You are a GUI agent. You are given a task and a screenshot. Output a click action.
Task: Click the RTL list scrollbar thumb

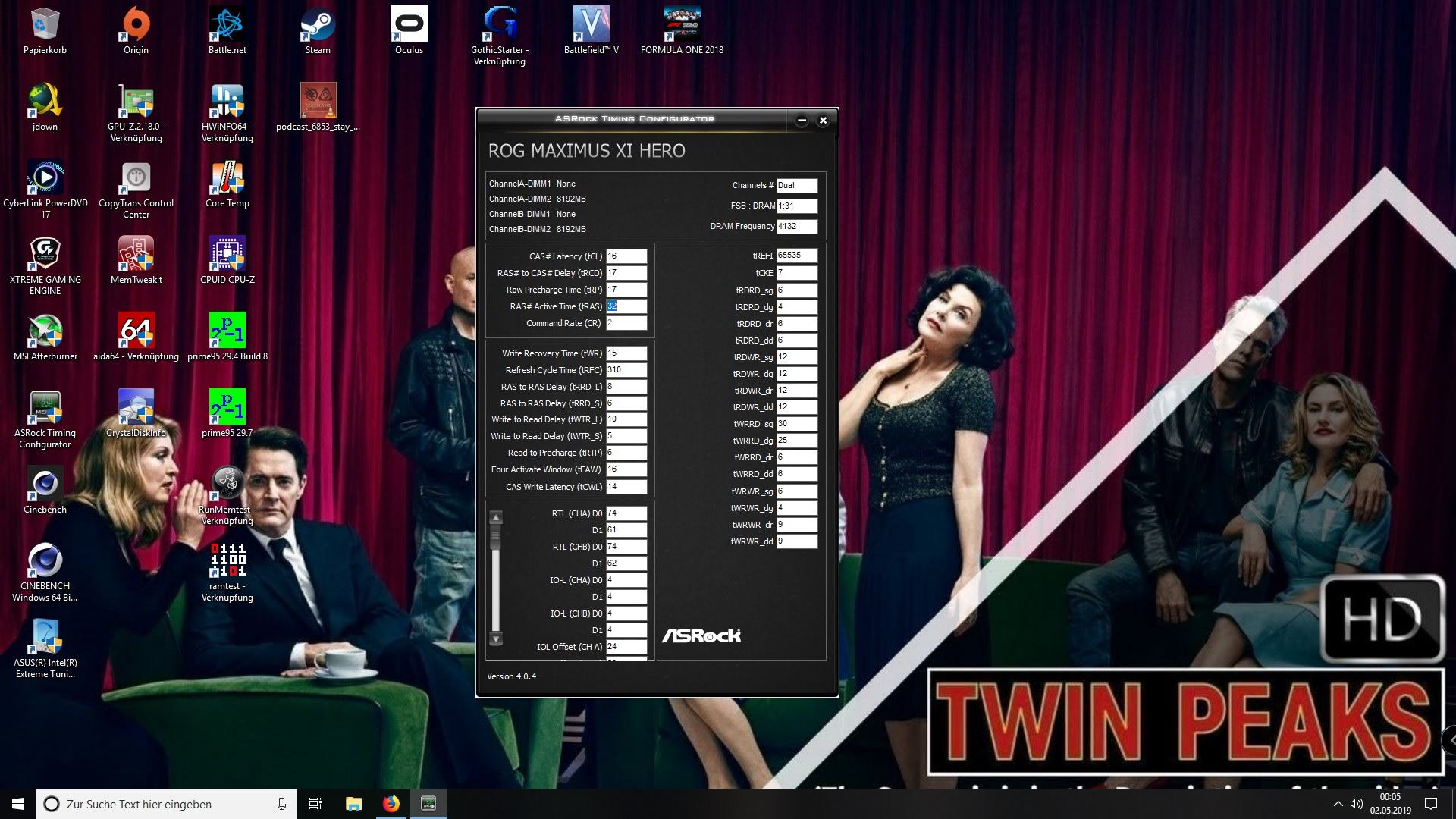pyautogui.click(x=496, y=538)
